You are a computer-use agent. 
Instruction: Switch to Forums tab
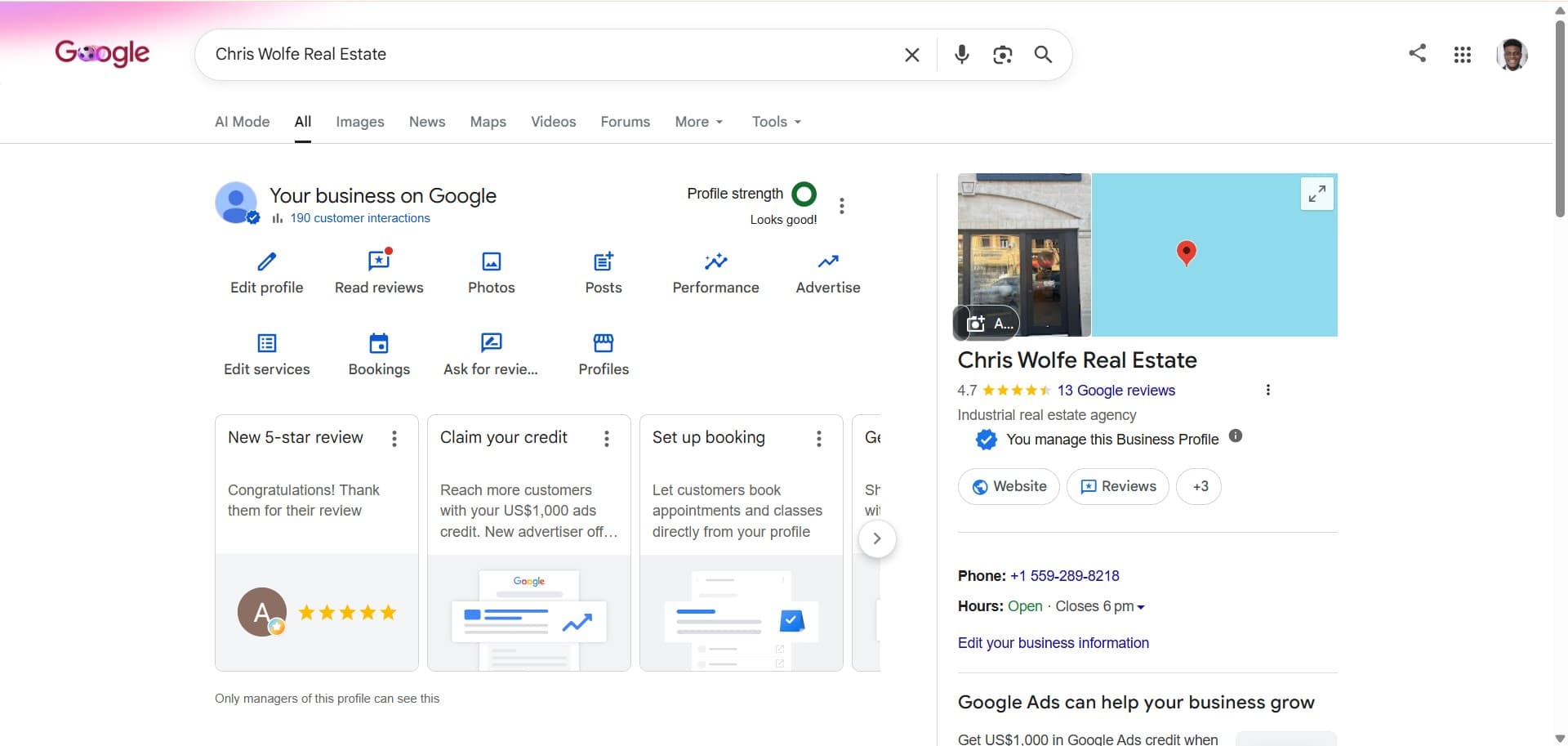(626, 122)
